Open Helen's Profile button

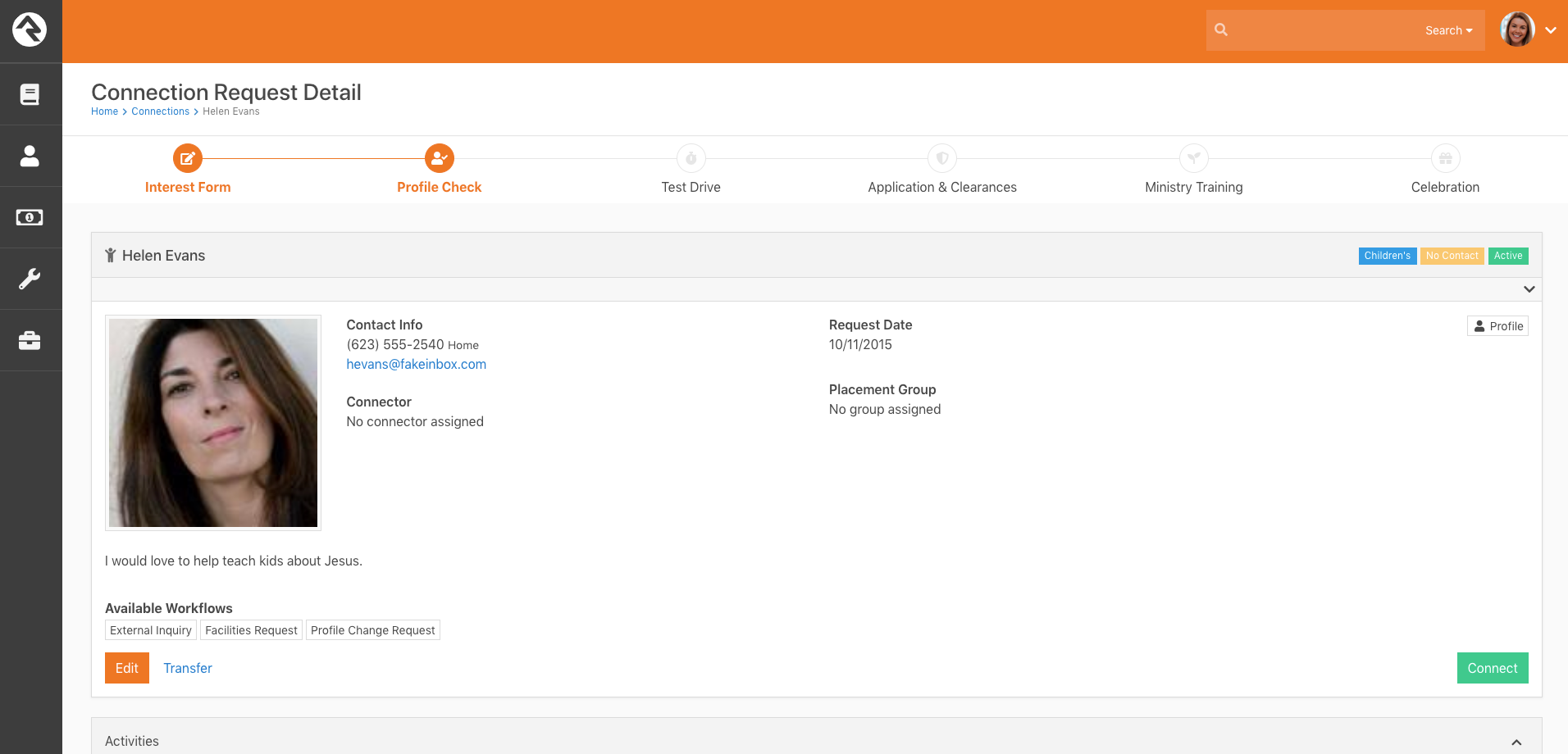(1497, 326)
